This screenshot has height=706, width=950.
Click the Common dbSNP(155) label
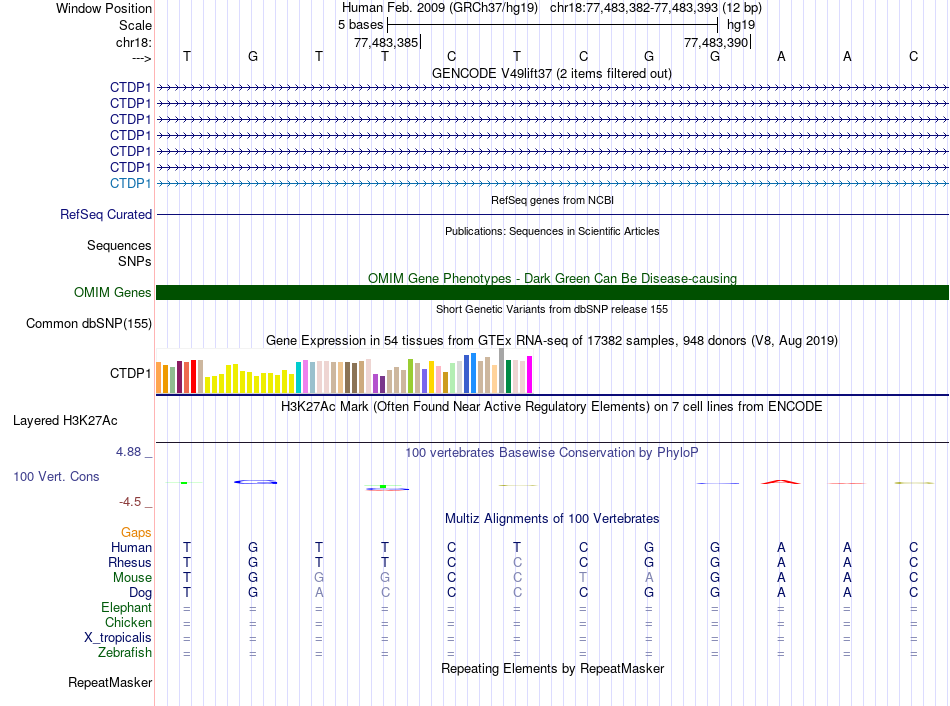point(89,324)
